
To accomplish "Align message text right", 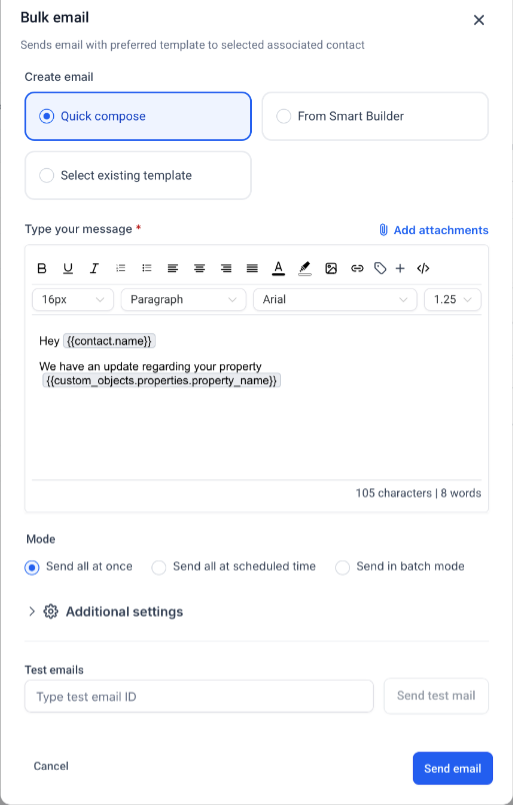I will (226, 268).
